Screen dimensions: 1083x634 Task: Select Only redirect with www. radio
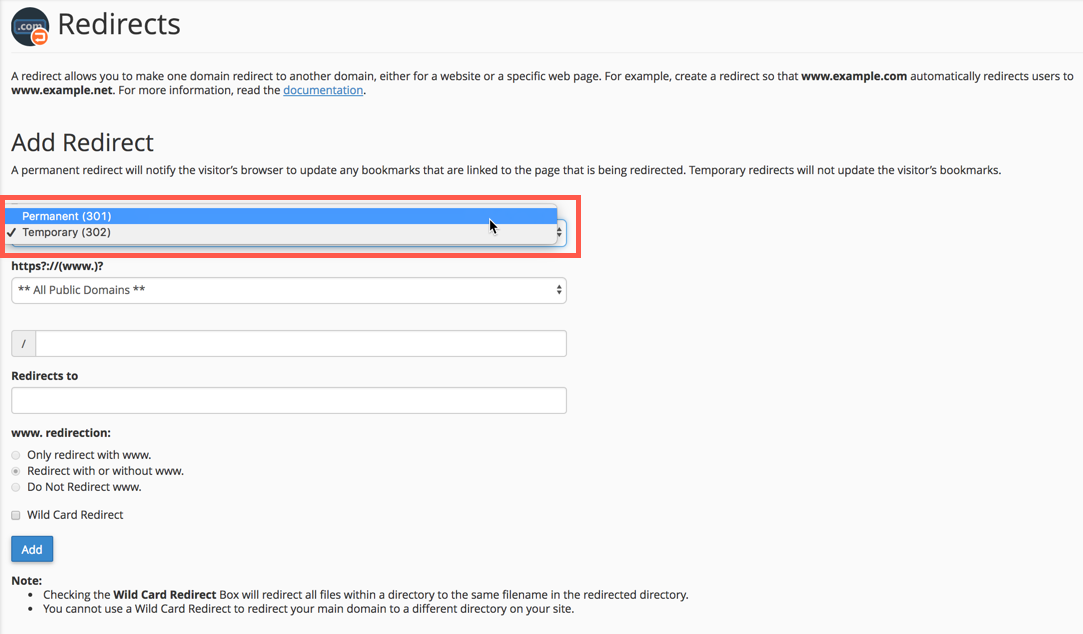pos(16,455)
